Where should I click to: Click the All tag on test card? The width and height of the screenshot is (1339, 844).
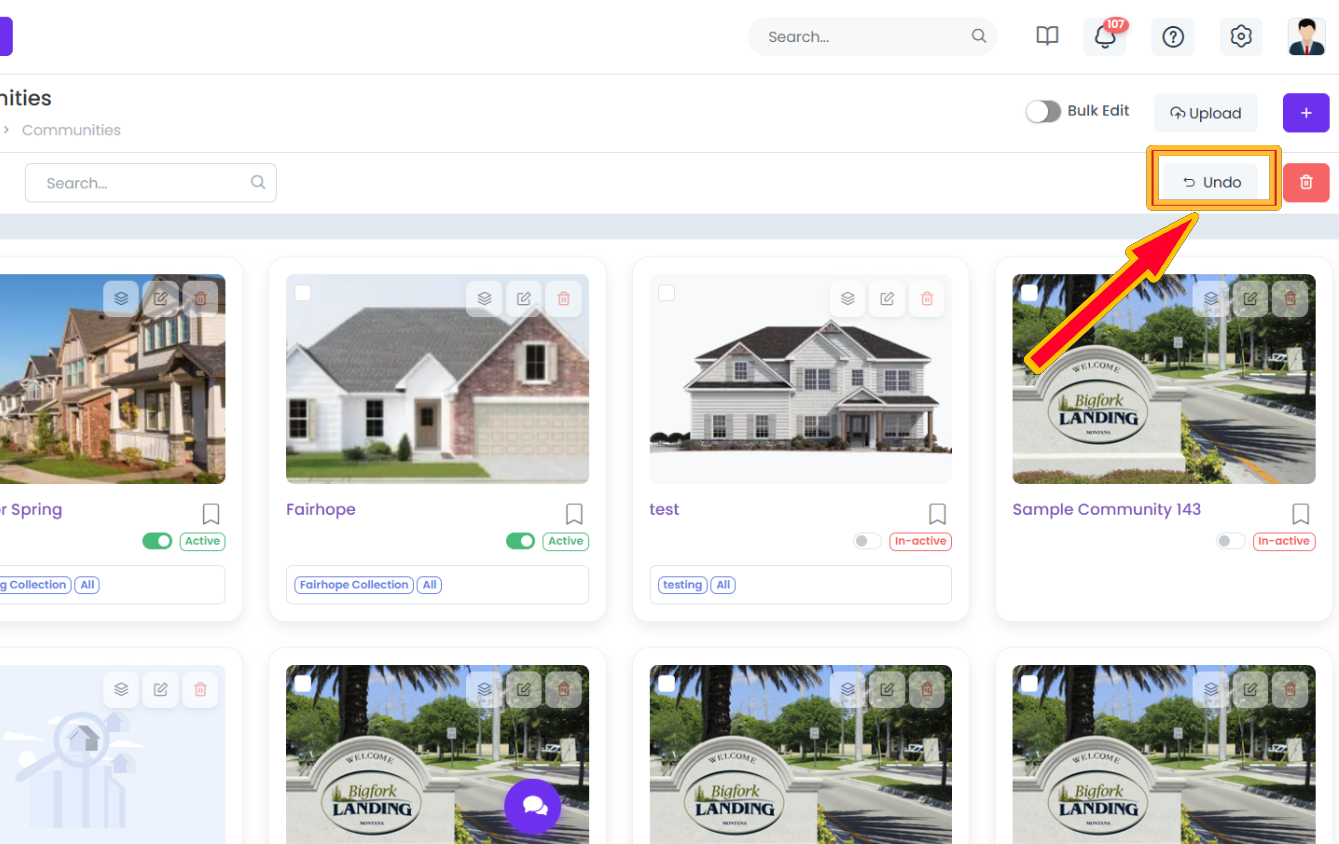723,585
